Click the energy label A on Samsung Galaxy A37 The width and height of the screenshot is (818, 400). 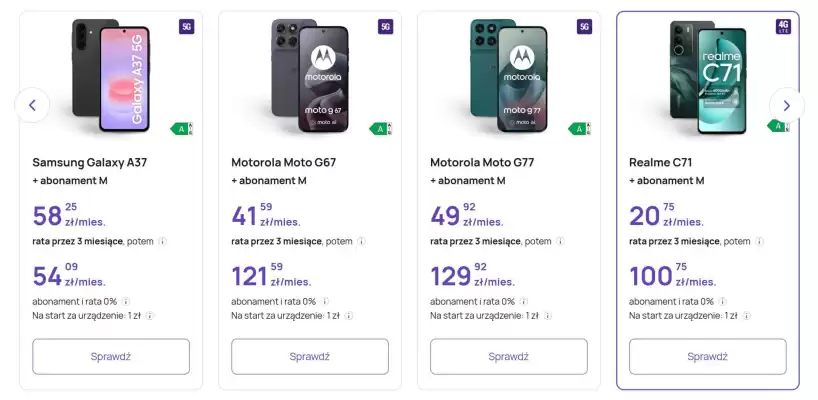pos(182,128)
